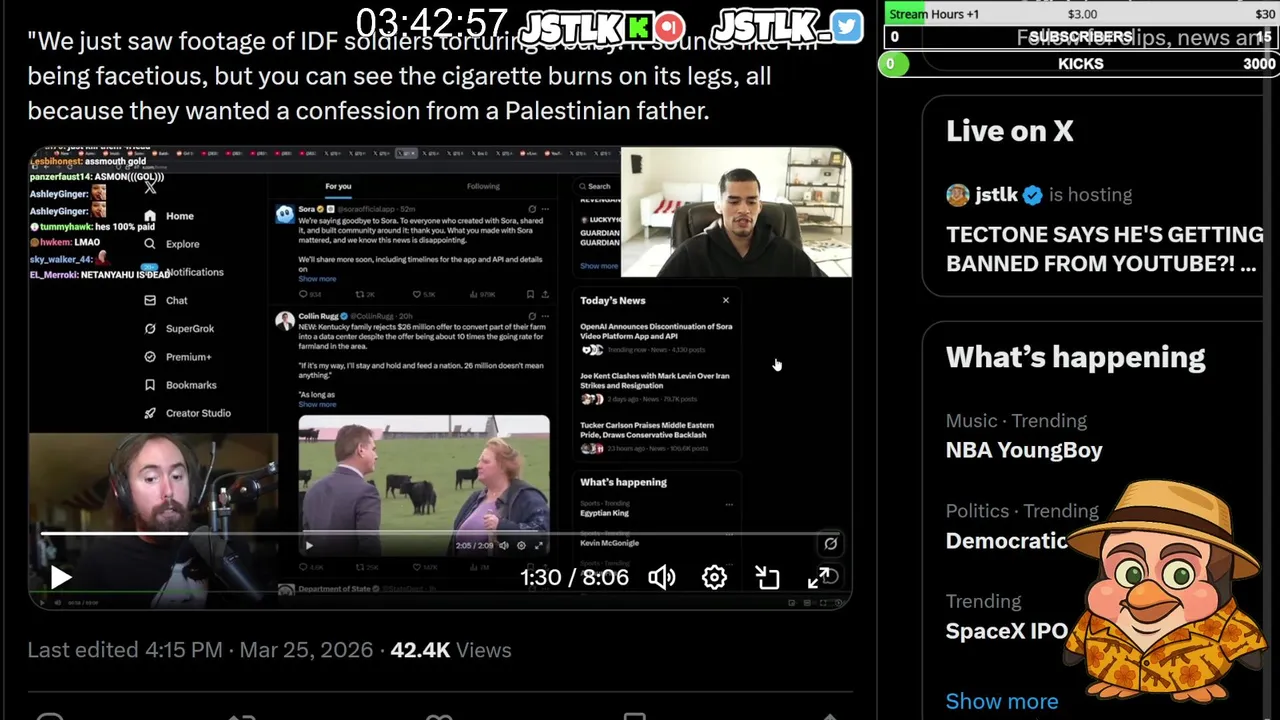The height and width of the screenshot is (720, 1280).
Task: Open the TECTONE SAYS HE'S GETTING BANNED broadcast
Action: click(1104, 249)
